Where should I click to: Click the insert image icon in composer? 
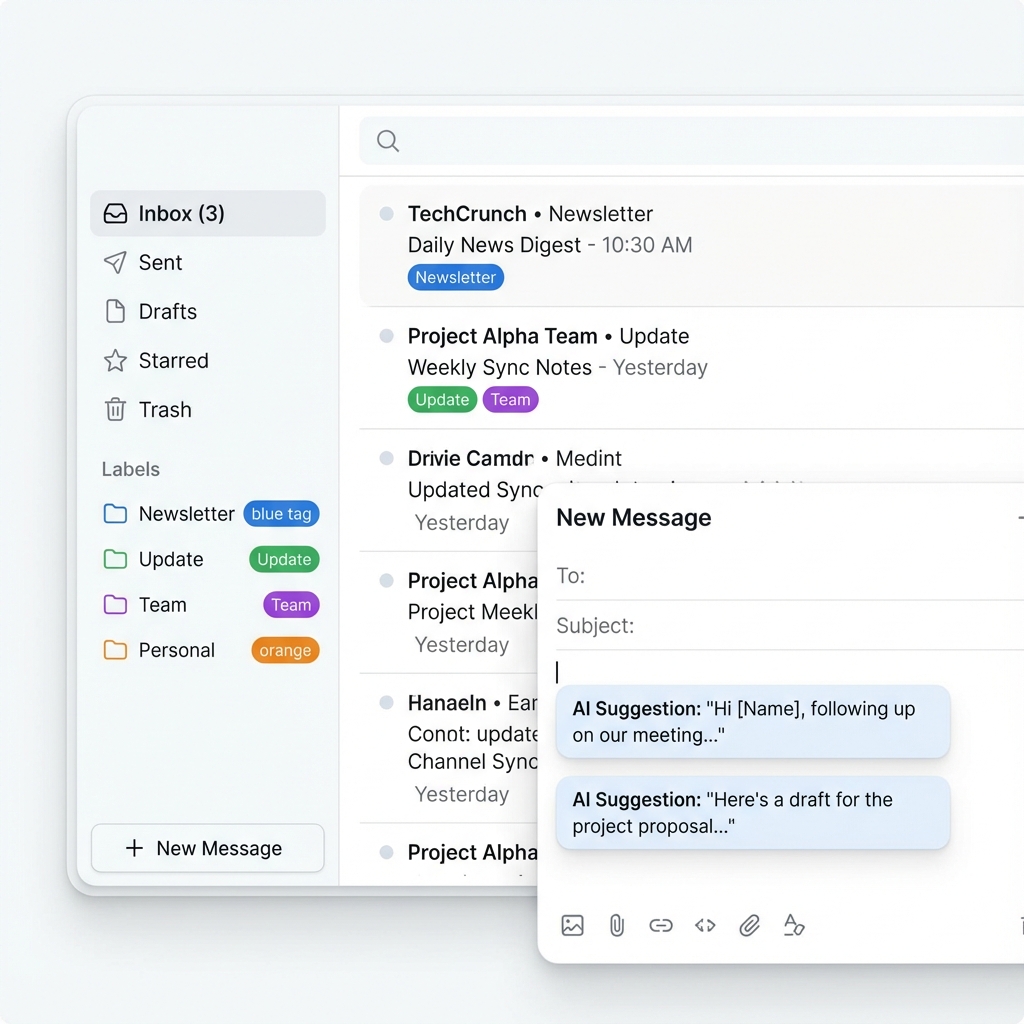point(572,925)
